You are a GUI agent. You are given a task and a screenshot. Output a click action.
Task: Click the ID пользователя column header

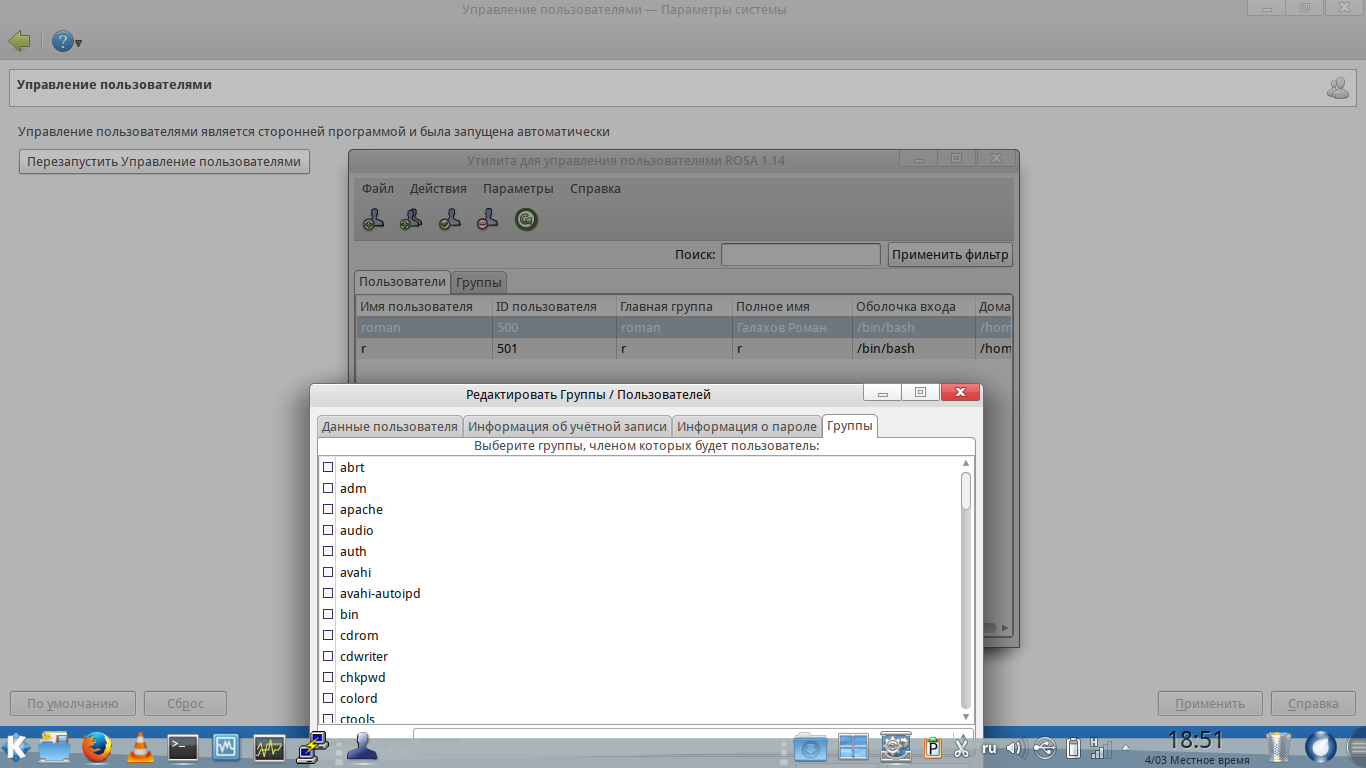554,306
